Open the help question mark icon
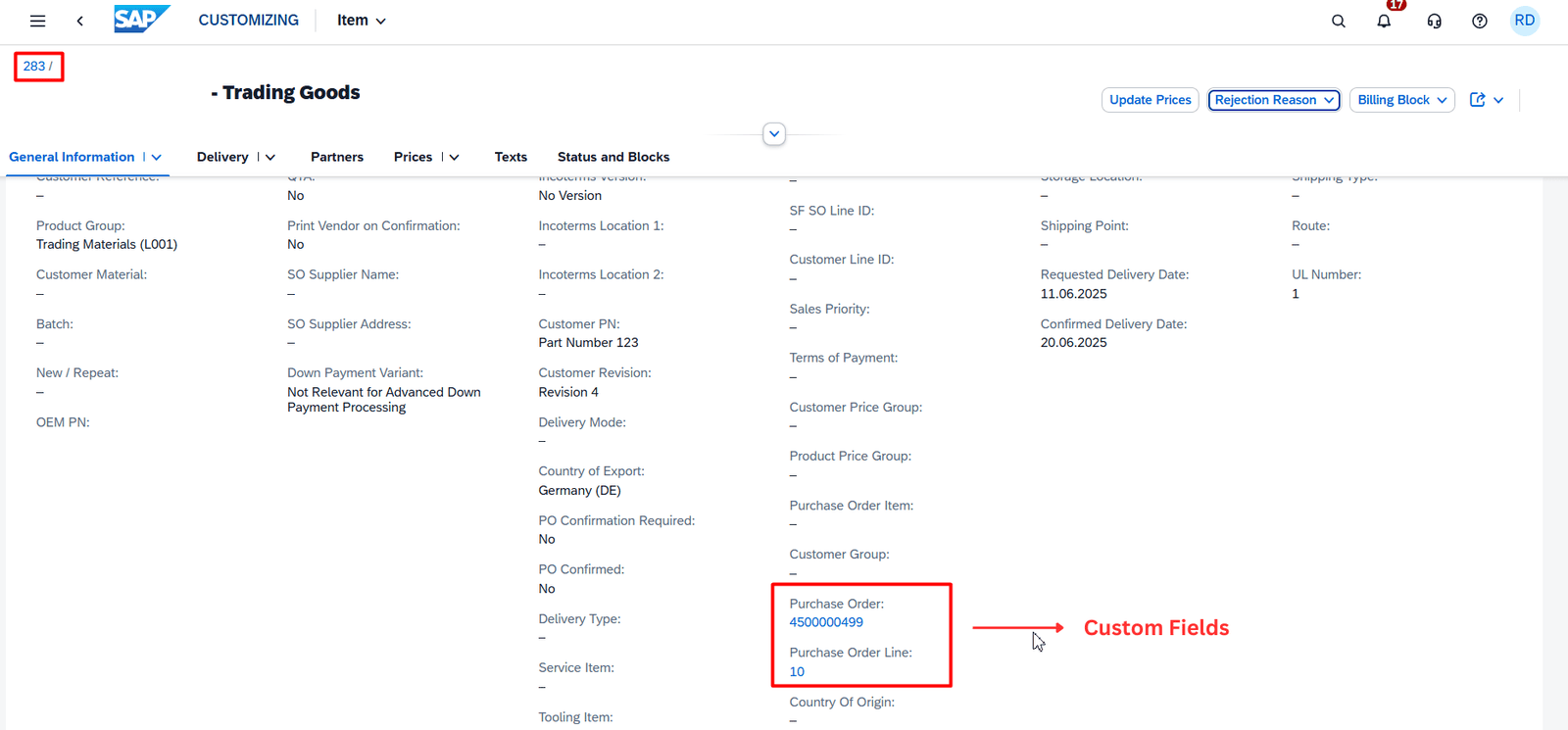Viewport: 1568px width, 730px height. click(x=1480, y=22)
